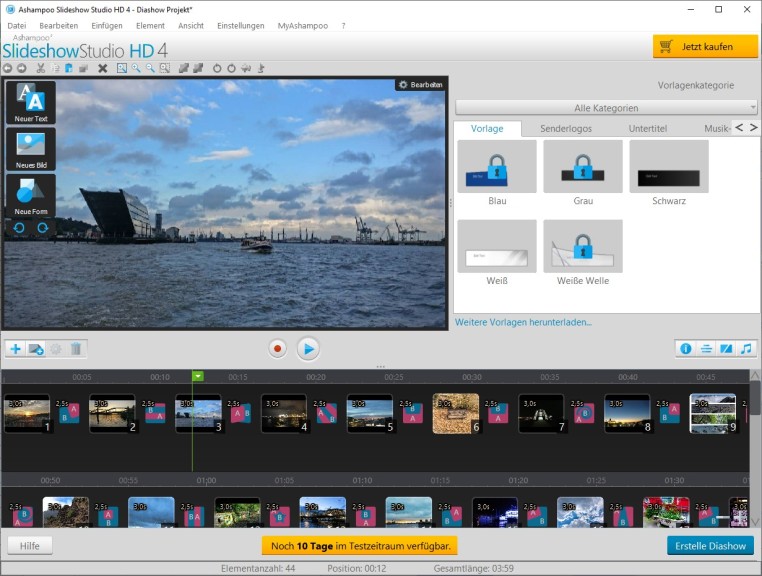Toggle the transitions panel icon
Viewport: 762px width, 576px height.
pos(726,348)
